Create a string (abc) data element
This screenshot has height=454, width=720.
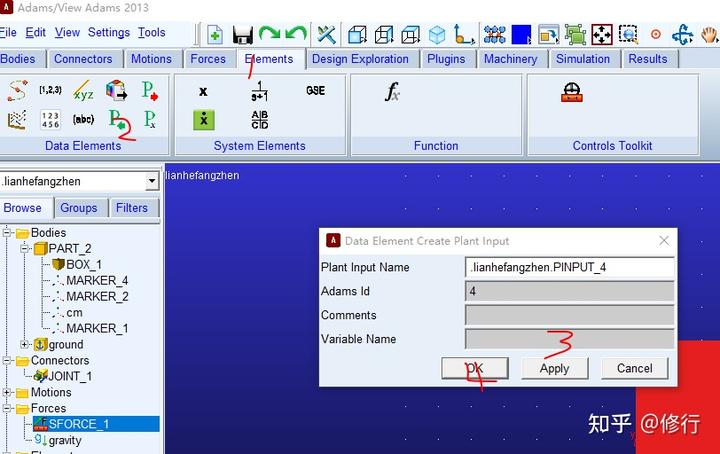click(x=83, y=119)
